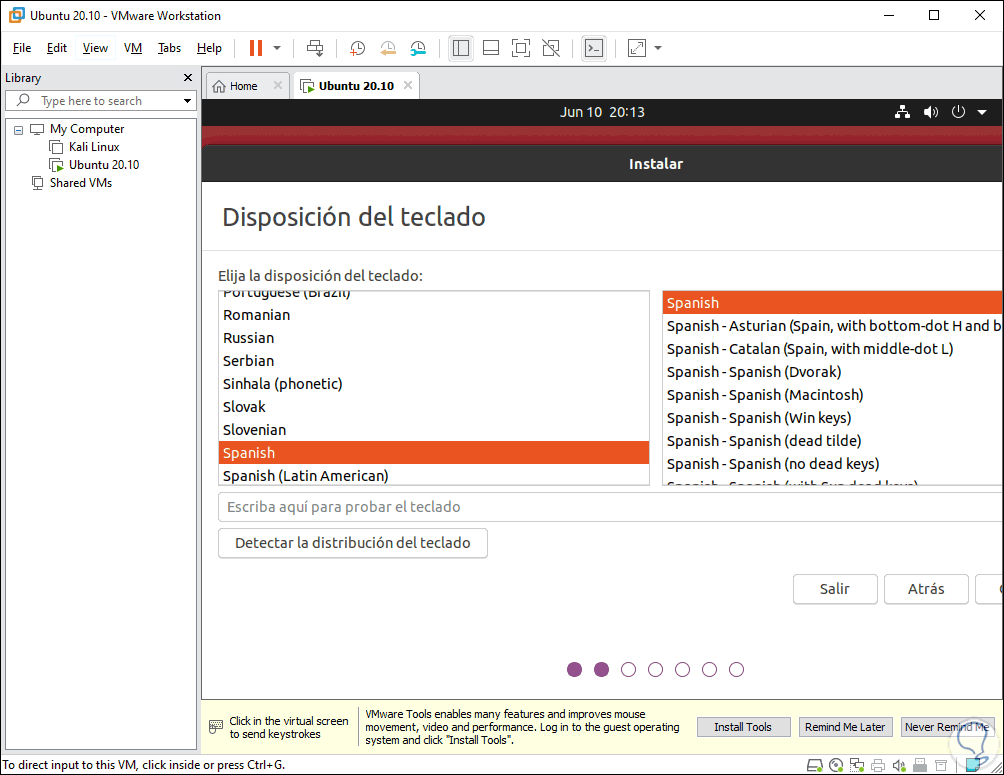Take a snapshot of this virtual machine
The height and width of the screenshot is (775, 1004).
(357, 48)
